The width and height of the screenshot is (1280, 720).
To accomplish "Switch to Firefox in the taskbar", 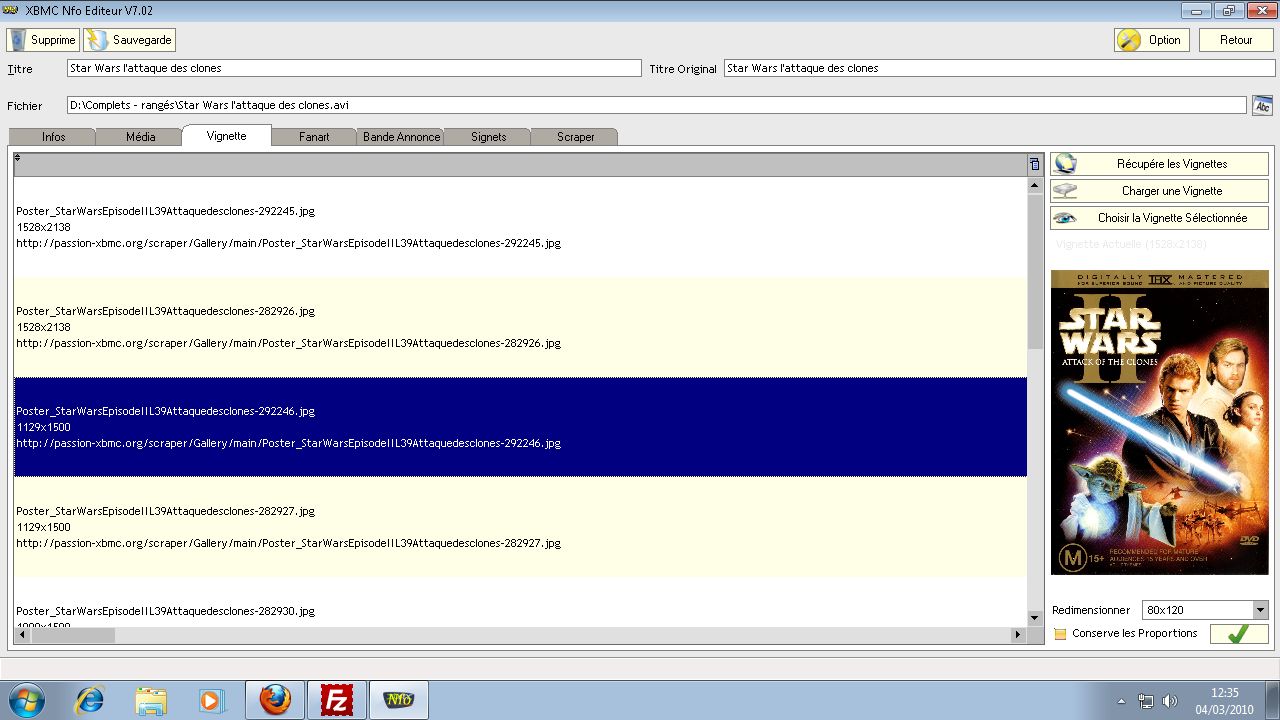I will click(x=275, y=700).
